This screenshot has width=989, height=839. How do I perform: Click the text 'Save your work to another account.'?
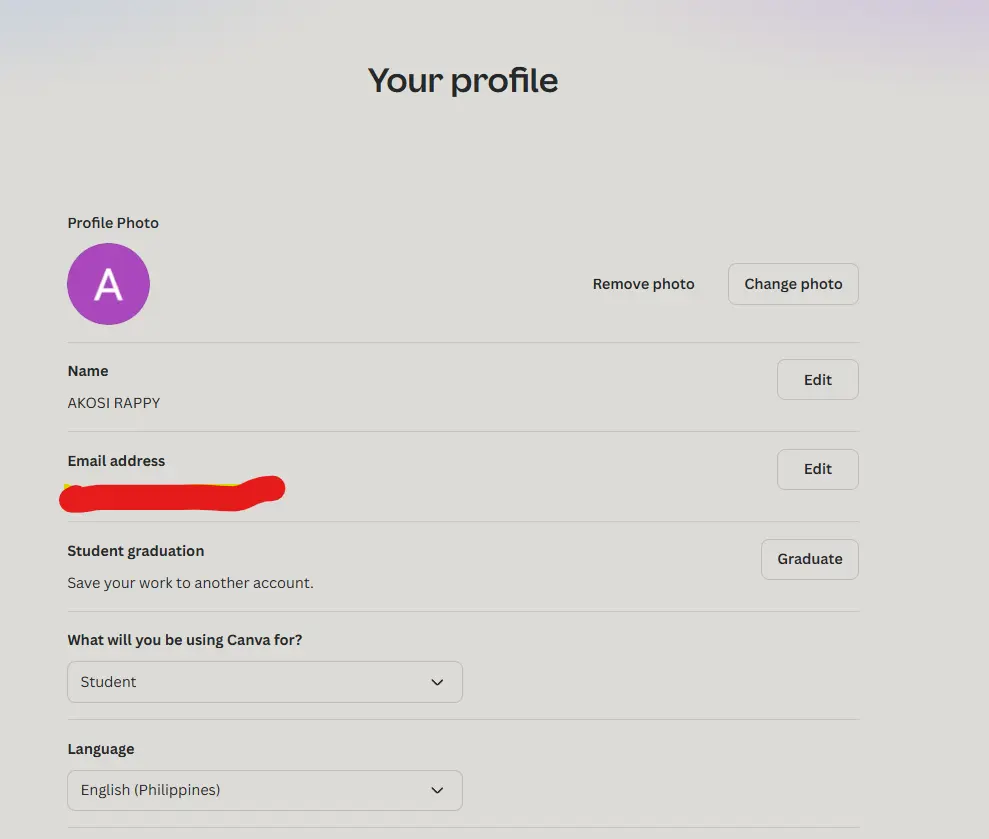[190, 583]
